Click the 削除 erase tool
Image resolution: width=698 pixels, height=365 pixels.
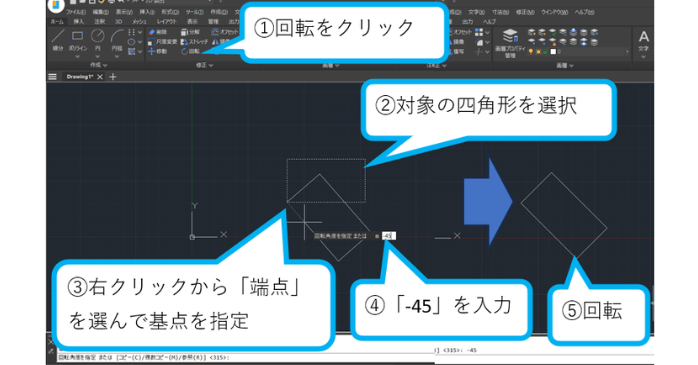[158, 32]
